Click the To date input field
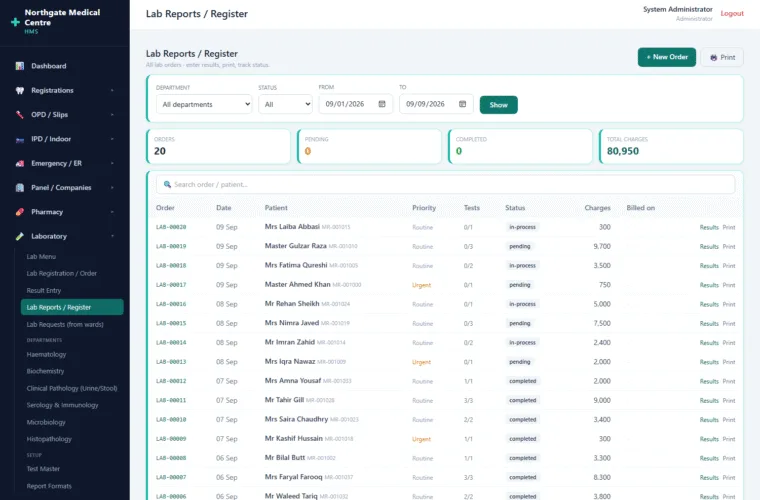The width and height of the screenshot is (760, 500). point(436,104)
